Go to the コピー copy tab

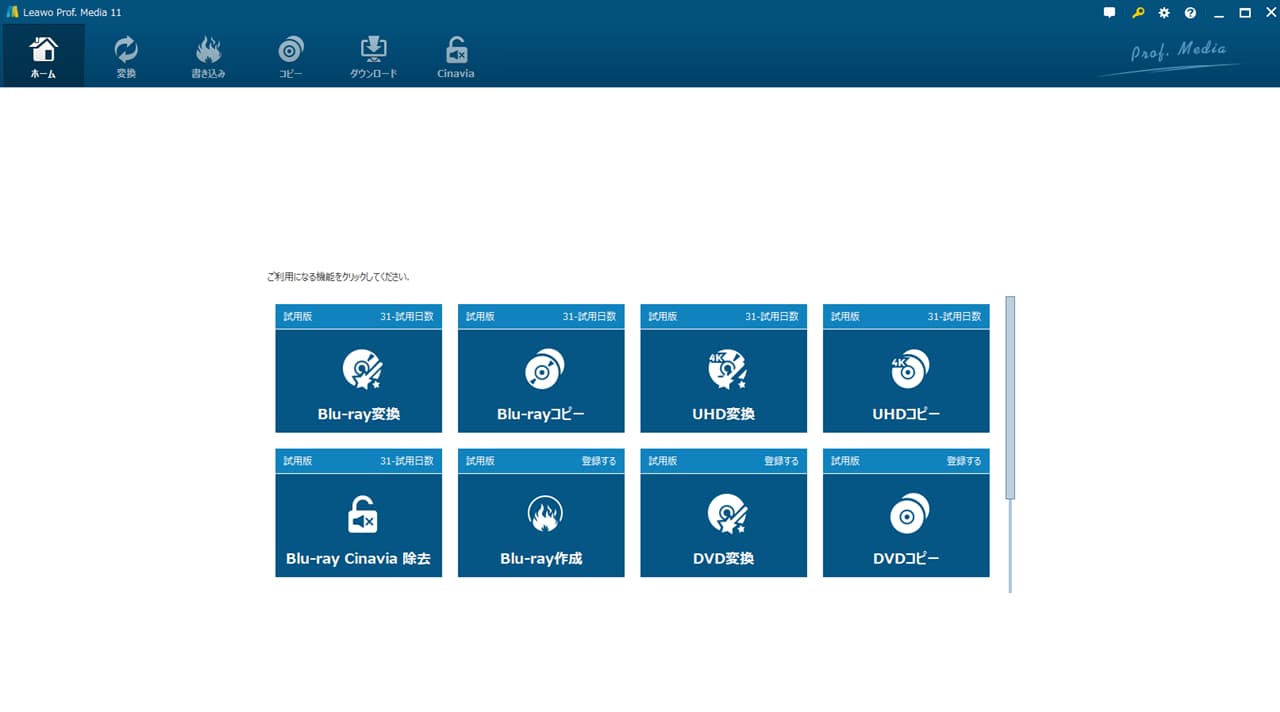coord(291,56)
